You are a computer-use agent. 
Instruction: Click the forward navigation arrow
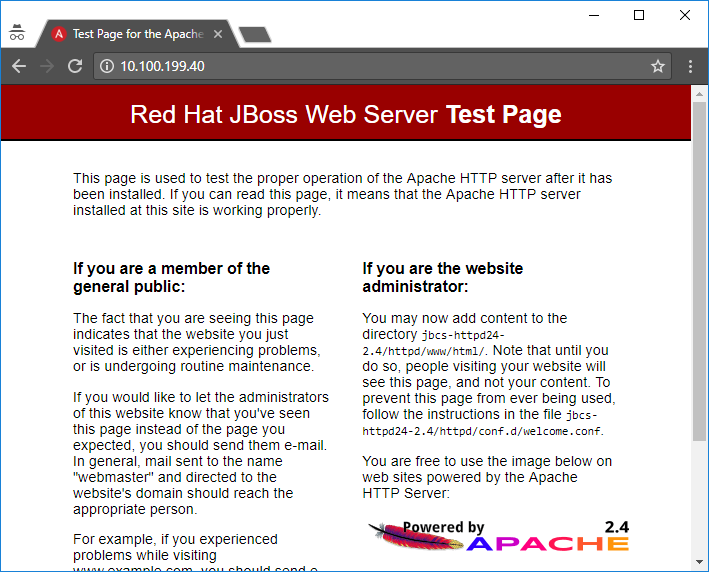click(47, 66)
